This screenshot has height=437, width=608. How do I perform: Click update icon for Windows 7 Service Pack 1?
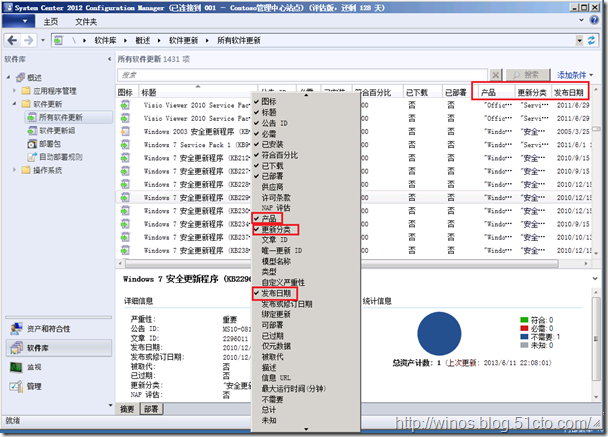click(125, 145)
